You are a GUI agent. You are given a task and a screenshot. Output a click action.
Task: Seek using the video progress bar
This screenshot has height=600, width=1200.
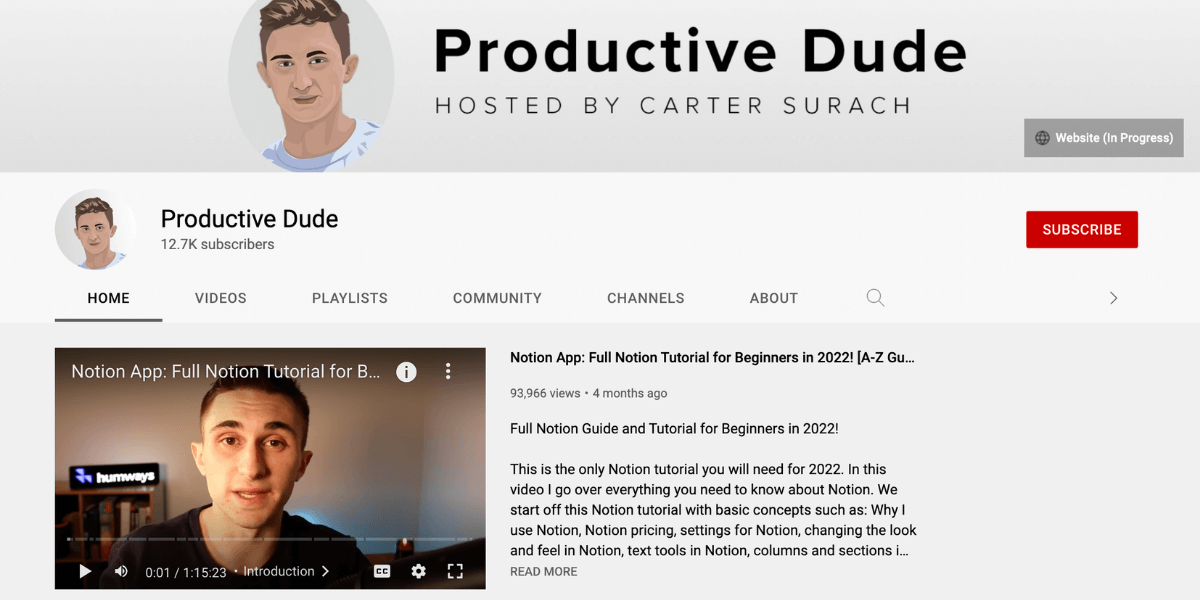click(x=270, y=540)
